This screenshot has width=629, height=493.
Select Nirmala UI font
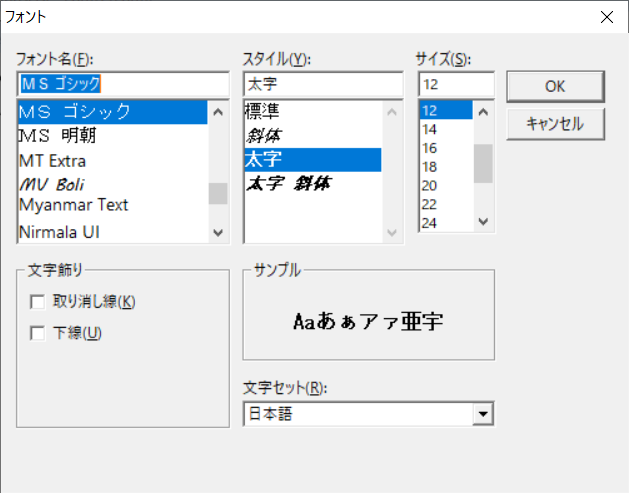[x=113, y=232]
